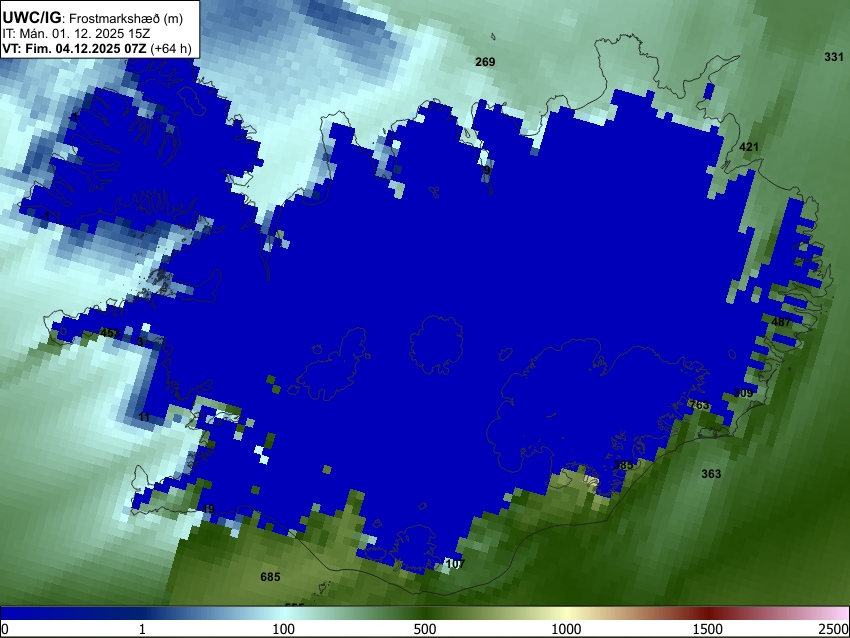850x638 pixels.
Task: Click the legend label 2500
Action: 834,629
